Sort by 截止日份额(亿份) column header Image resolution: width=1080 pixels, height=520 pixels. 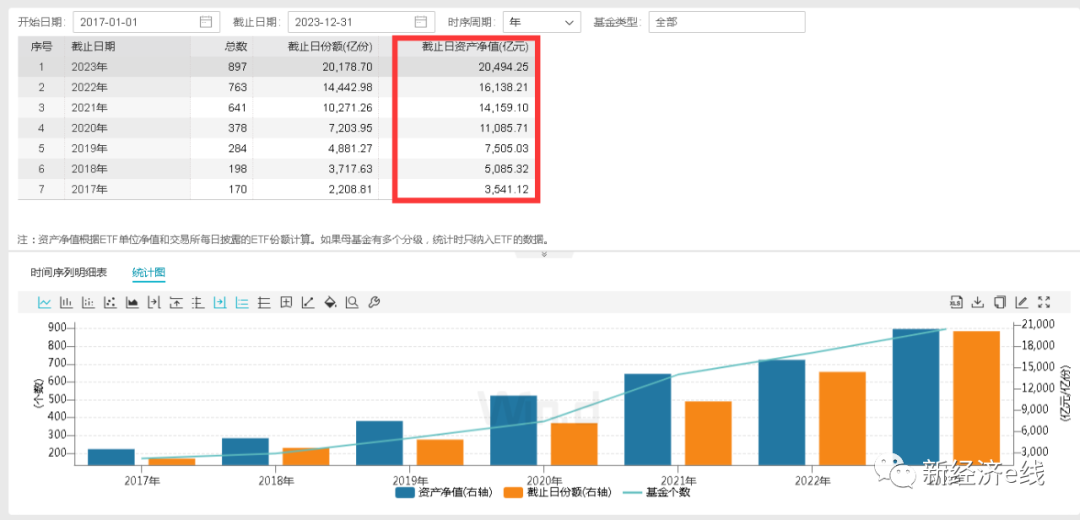(x=329, y=46)
